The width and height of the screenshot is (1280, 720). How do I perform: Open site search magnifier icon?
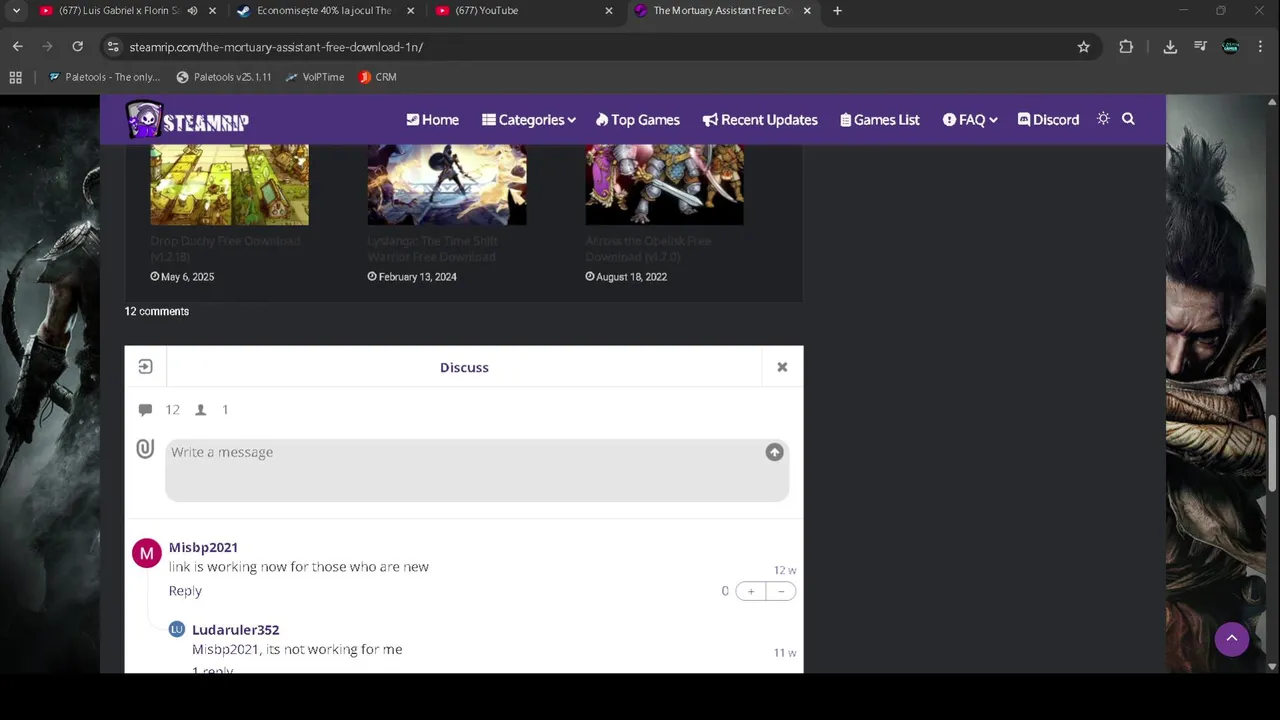pyautogui.click(x=1128, y=119)
